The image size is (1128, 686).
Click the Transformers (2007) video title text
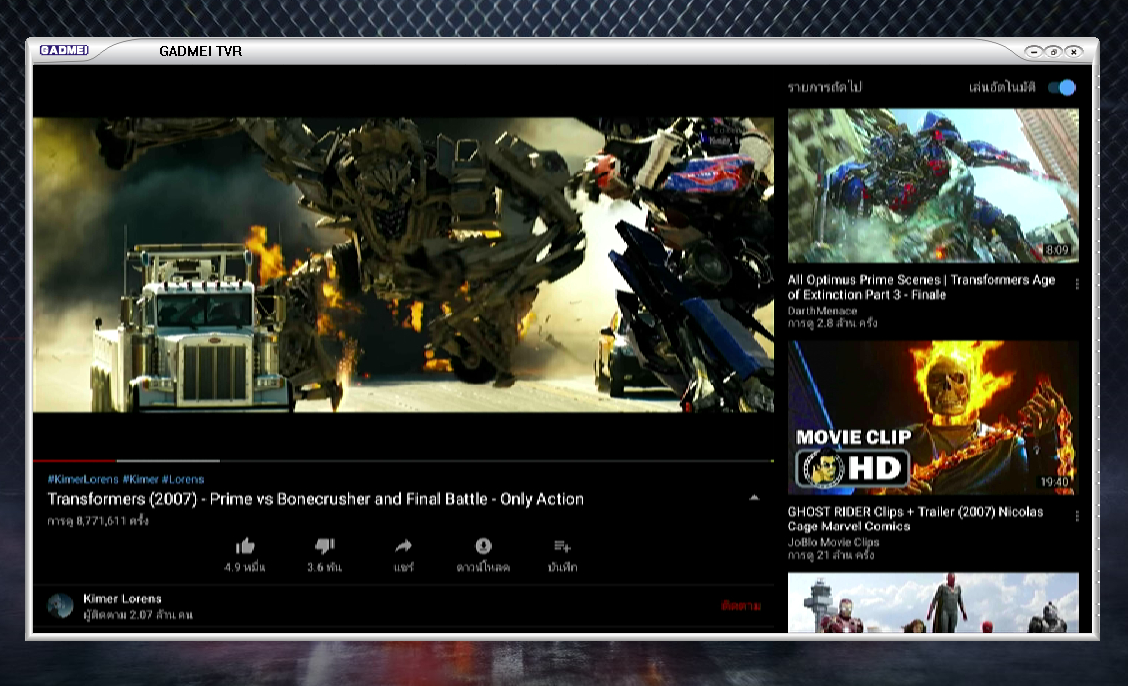pos(316,499)
